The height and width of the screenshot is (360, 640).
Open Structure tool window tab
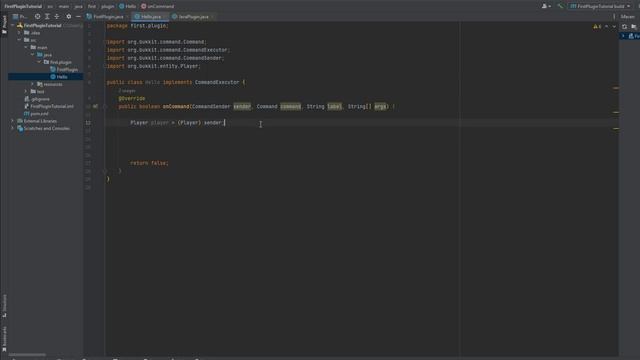coord(4,306)
